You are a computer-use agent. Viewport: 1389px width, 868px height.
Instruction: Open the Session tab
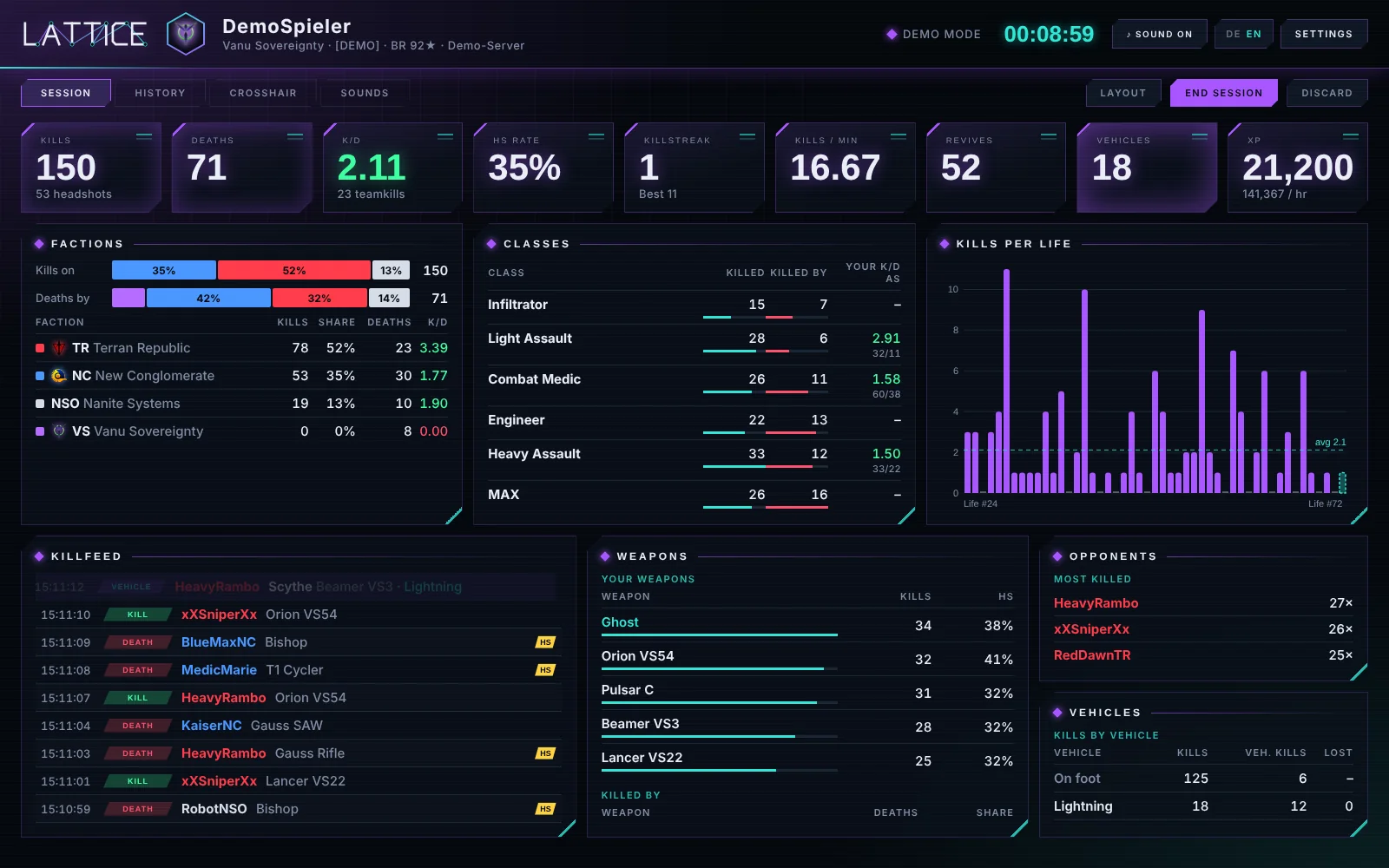click(66, 93)
